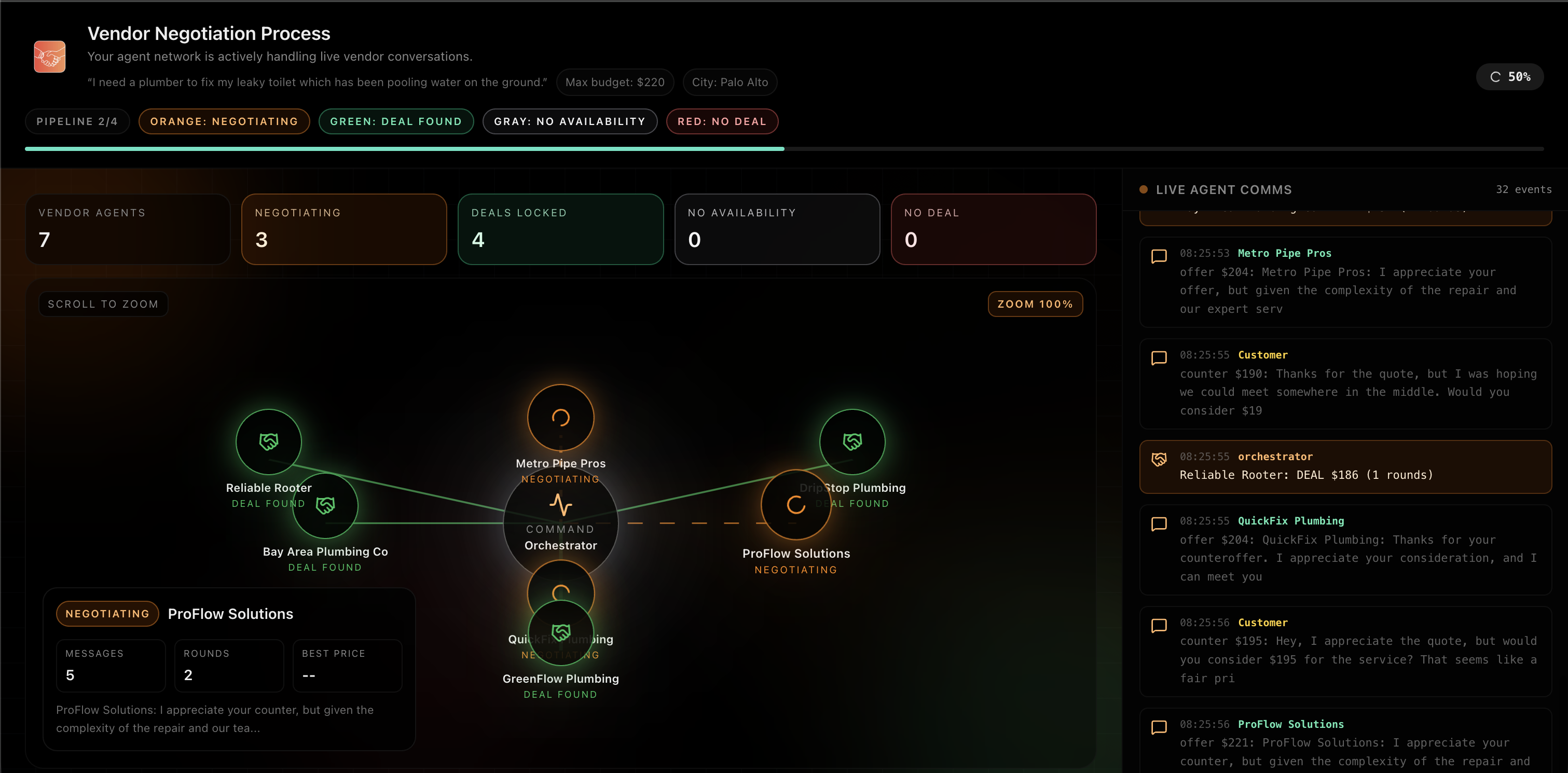This screenshot has width=1568, height=773.
Task: Open the QuickFix Plumbing offer $204 message
Action: pyautogui.click(x=1345, y=549)
